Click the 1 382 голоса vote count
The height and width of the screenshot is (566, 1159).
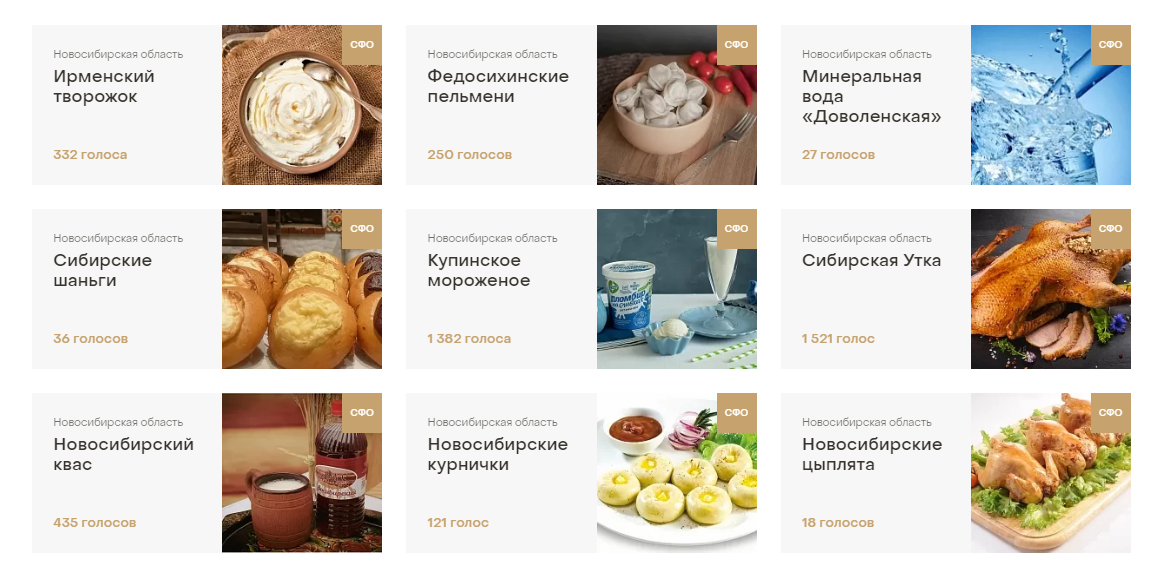point(469,339)
